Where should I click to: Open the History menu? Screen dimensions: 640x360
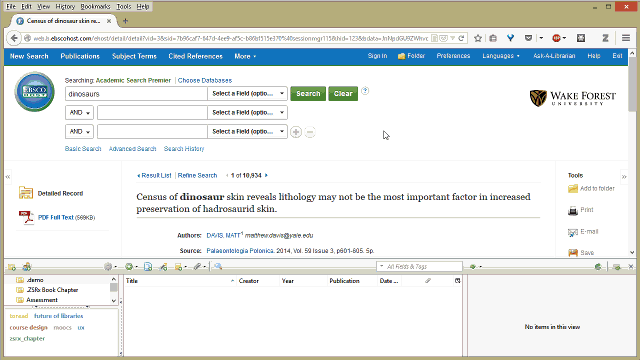(65, 7)
